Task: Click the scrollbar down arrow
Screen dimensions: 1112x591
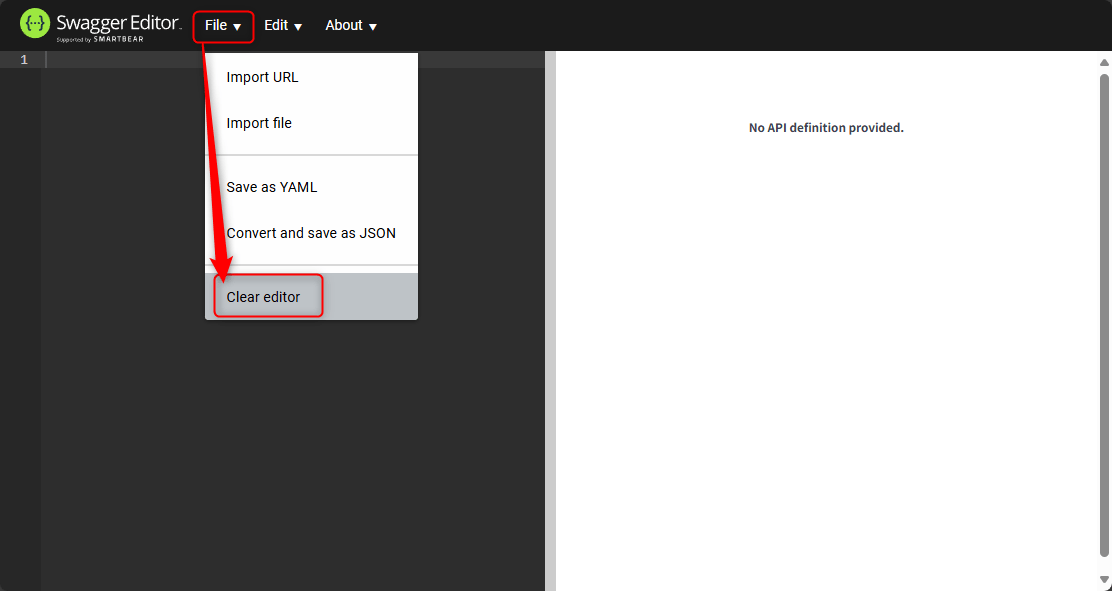Action: pos(1104,580)
